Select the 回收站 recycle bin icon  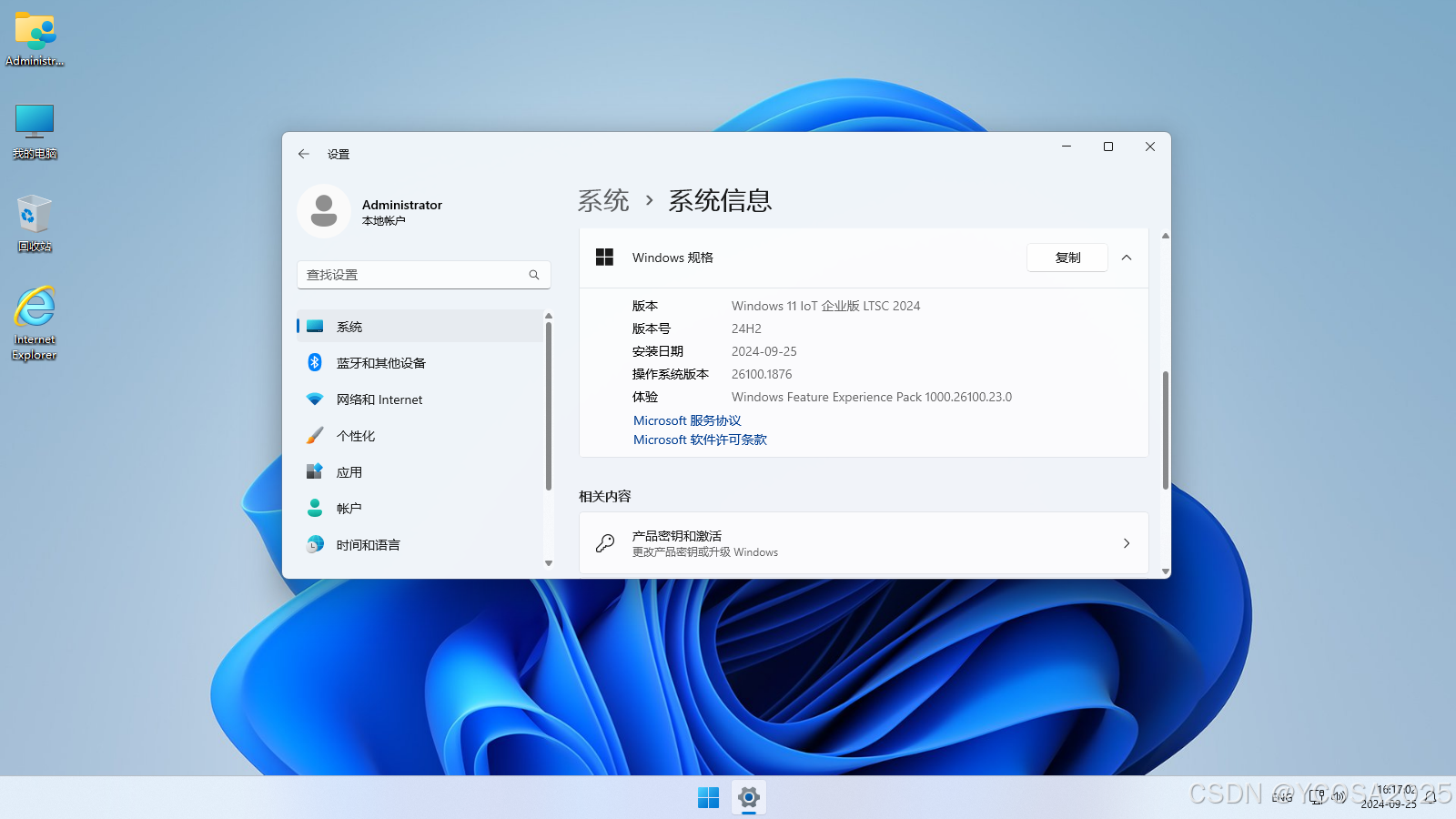coord(35,224)
